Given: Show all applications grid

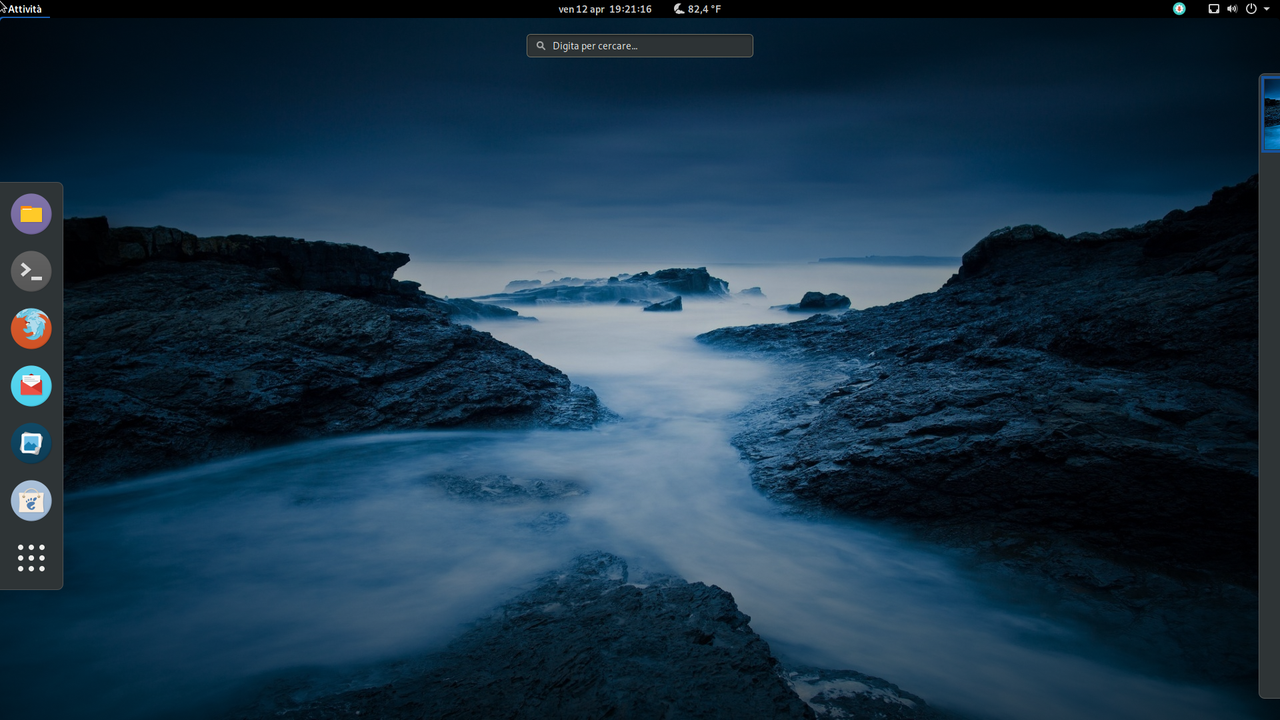Looking at the screenshot, I should [31, 558].
